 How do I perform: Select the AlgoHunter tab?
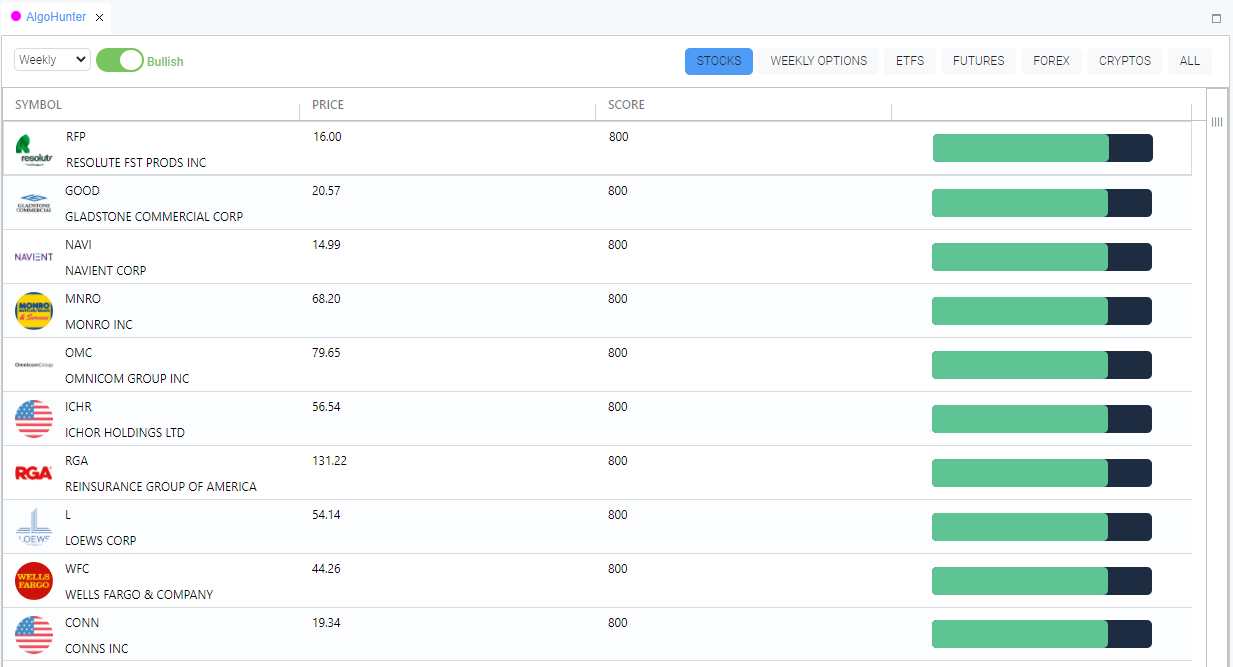[56, 17]
